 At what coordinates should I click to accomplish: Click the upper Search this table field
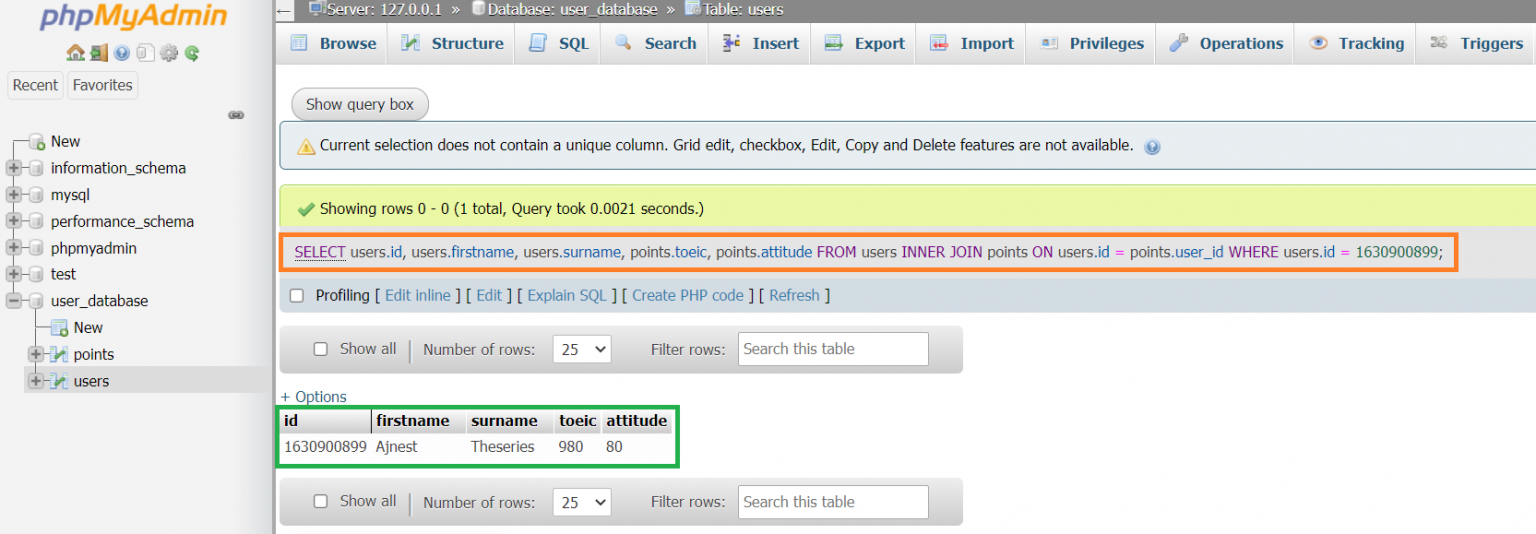833,349
